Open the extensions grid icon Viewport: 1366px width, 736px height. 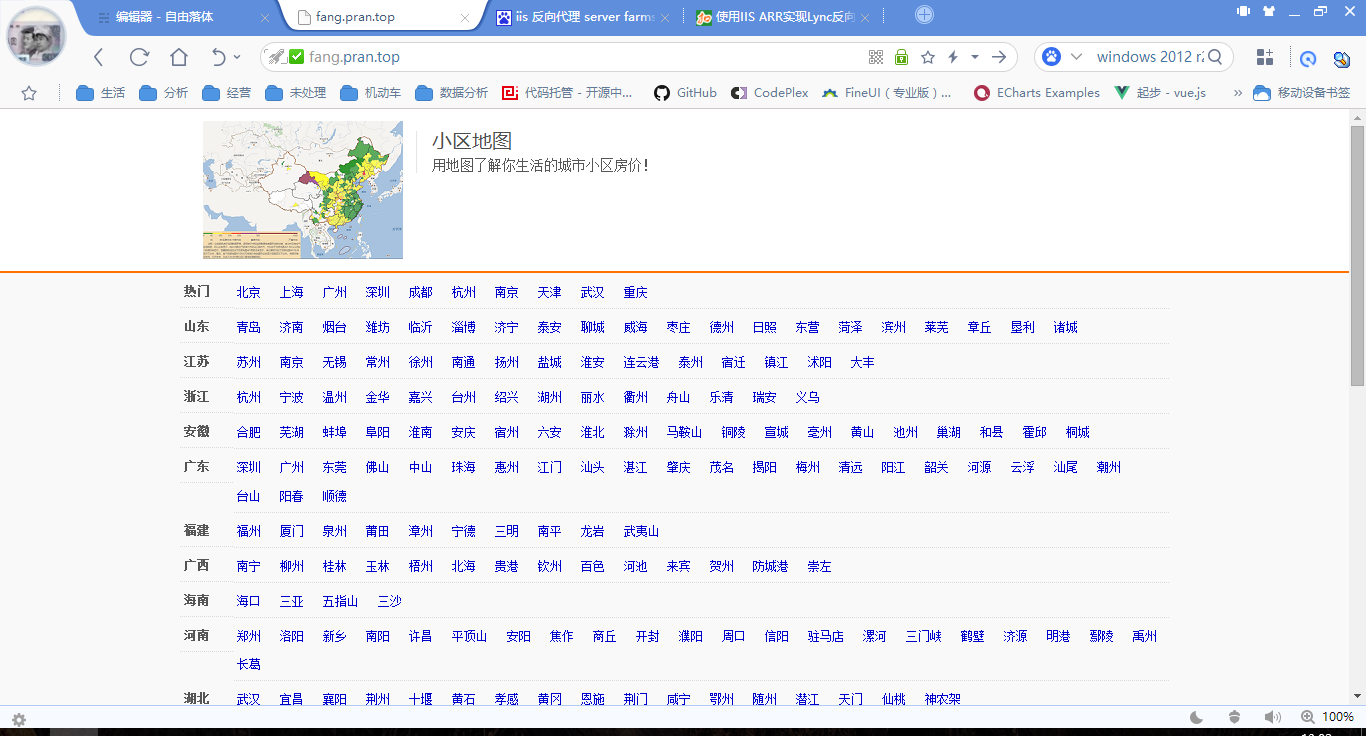[1265, 57]
